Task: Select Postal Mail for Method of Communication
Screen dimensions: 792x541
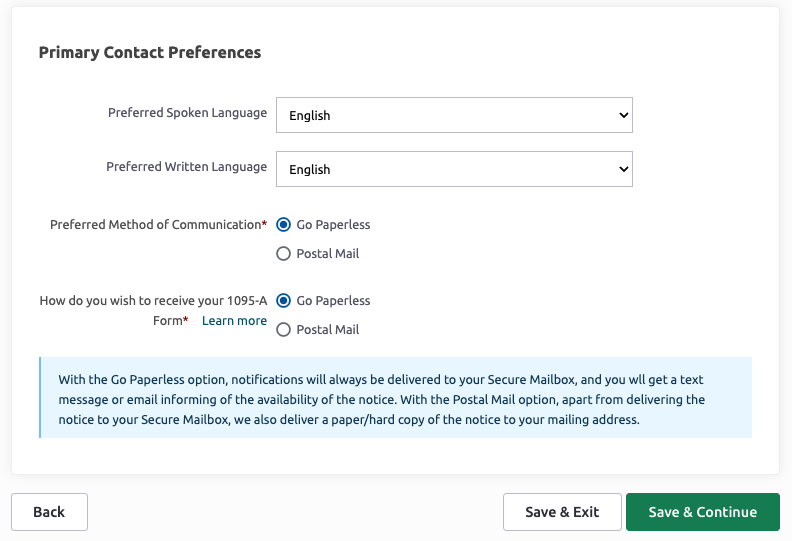Action: (x=283, y=254)
